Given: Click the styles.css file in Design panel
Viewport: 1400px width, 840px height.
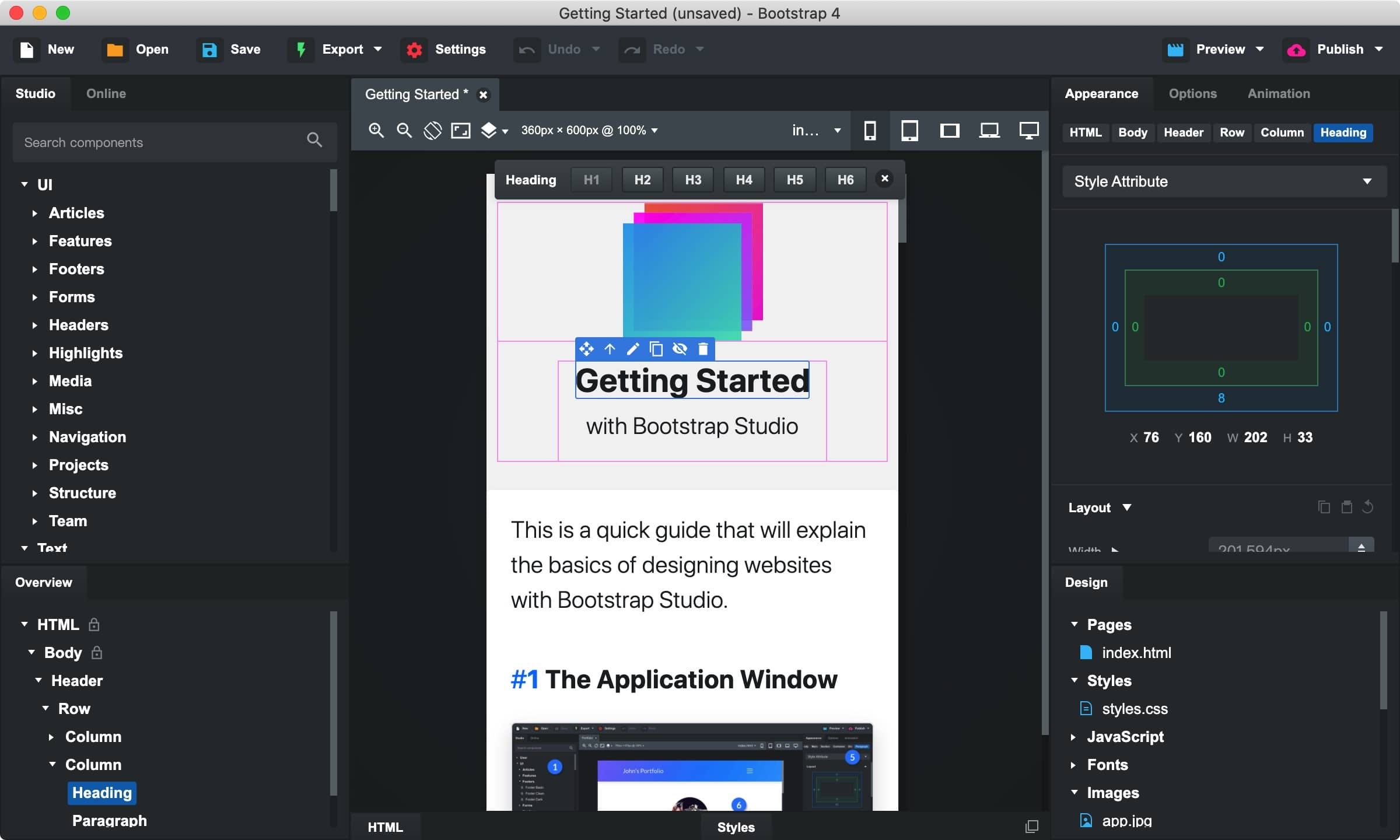Looking at the screenshot, I should (x=1135, y=708).
